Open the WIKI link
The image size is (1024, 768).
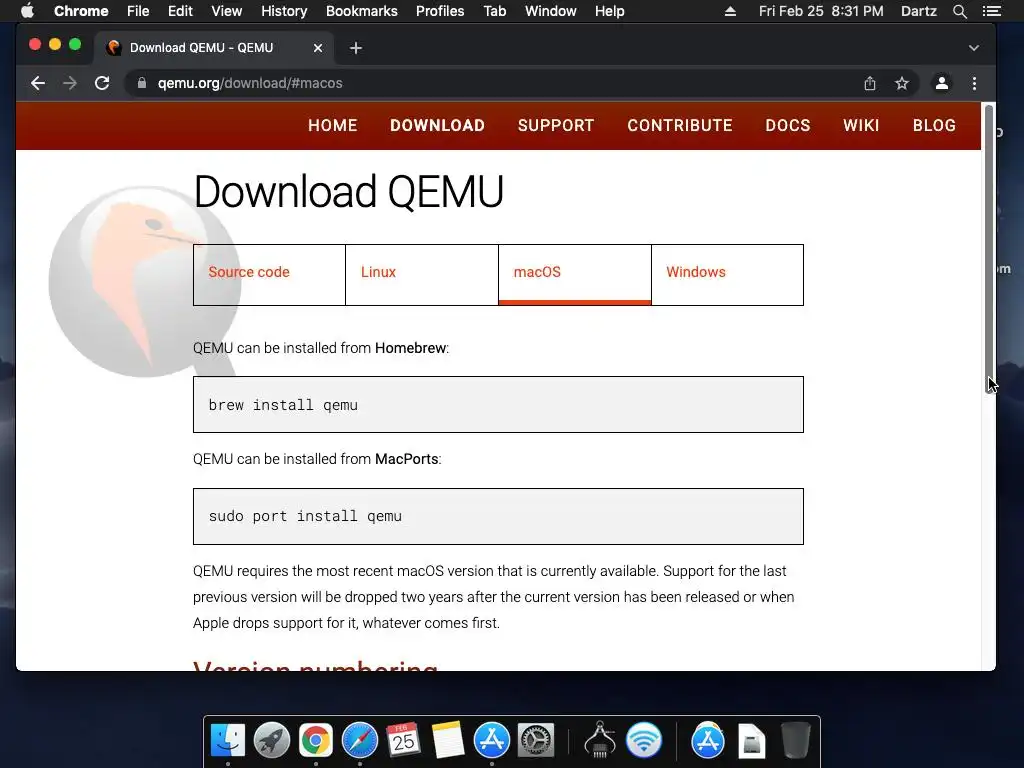(x=861, y=125)
